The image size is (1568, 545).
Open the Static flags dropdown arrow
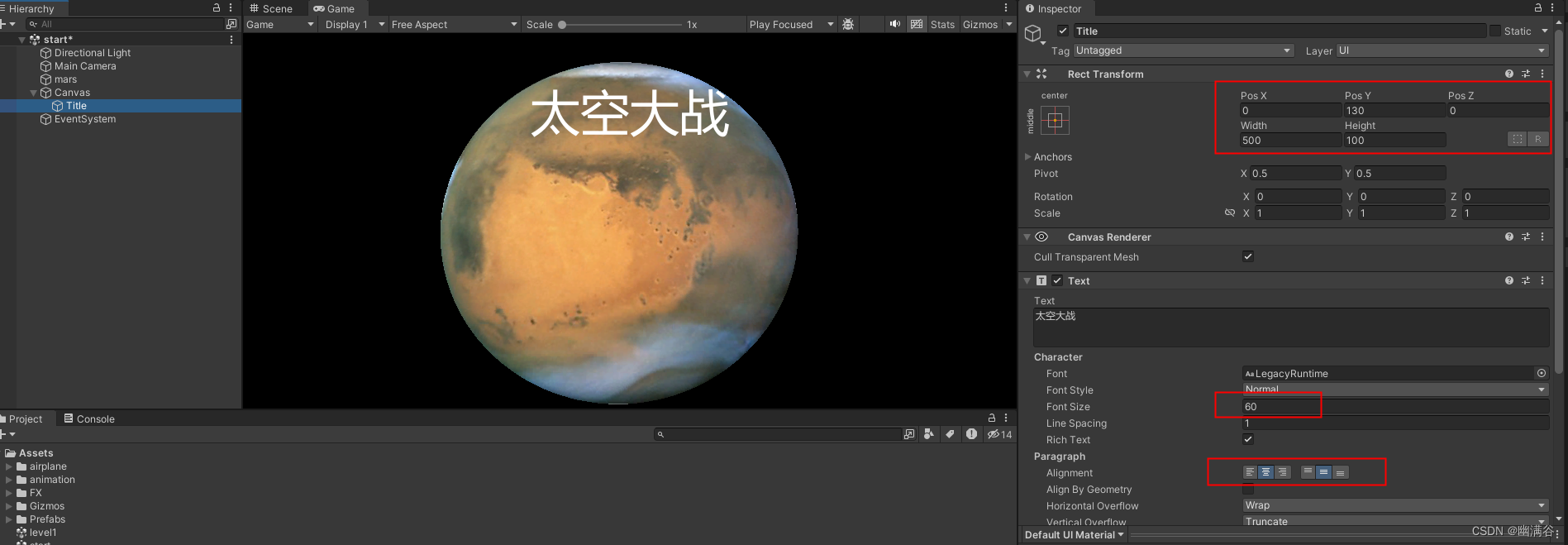(x=1543, y=31)
